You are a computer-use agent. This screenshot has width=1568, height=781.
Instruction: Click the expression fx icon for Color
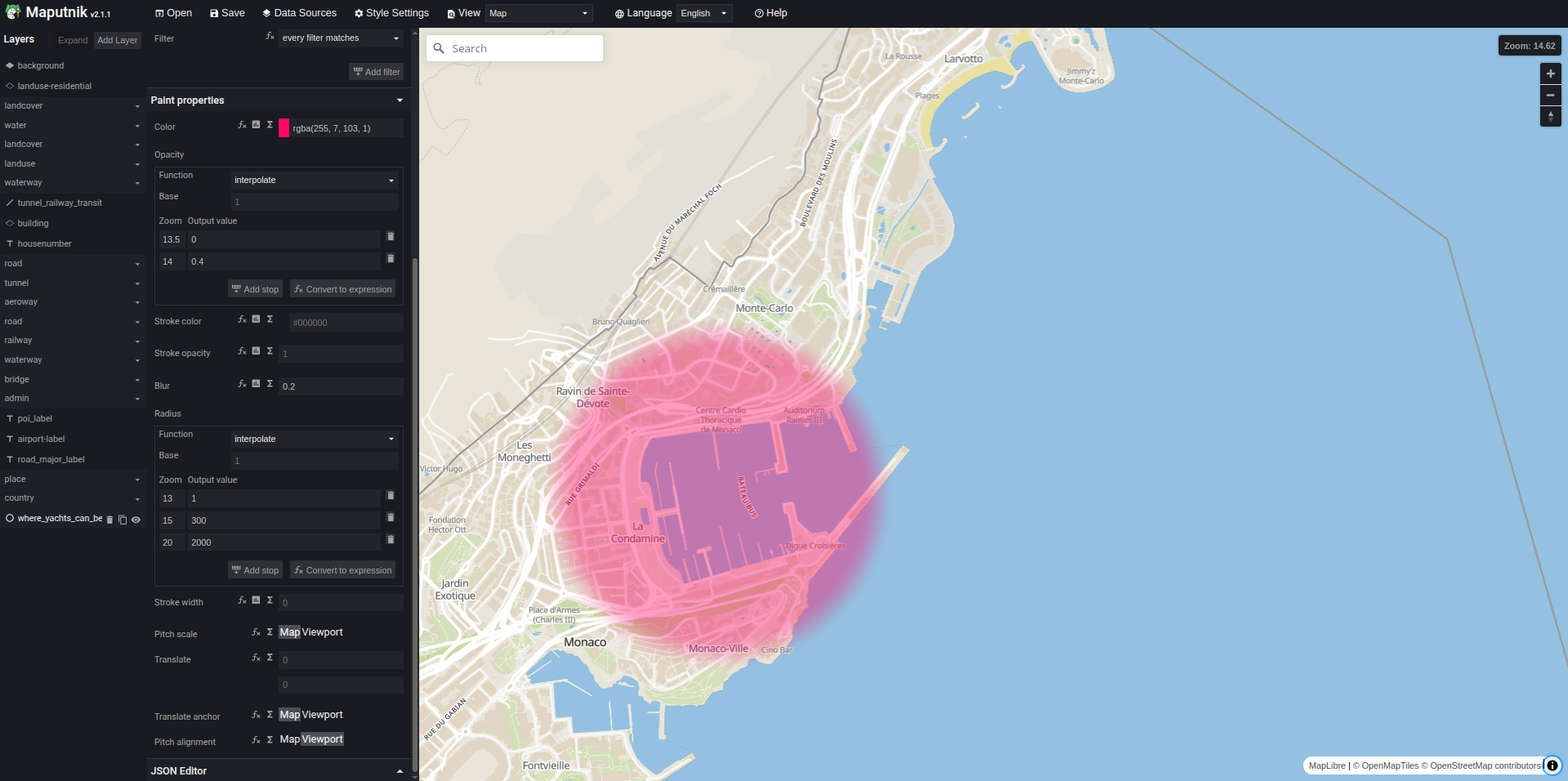[242, 125]
